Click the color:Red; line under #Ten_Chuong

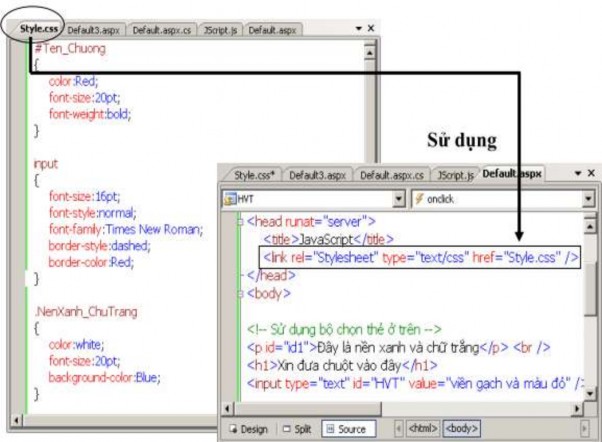(73, 81)
